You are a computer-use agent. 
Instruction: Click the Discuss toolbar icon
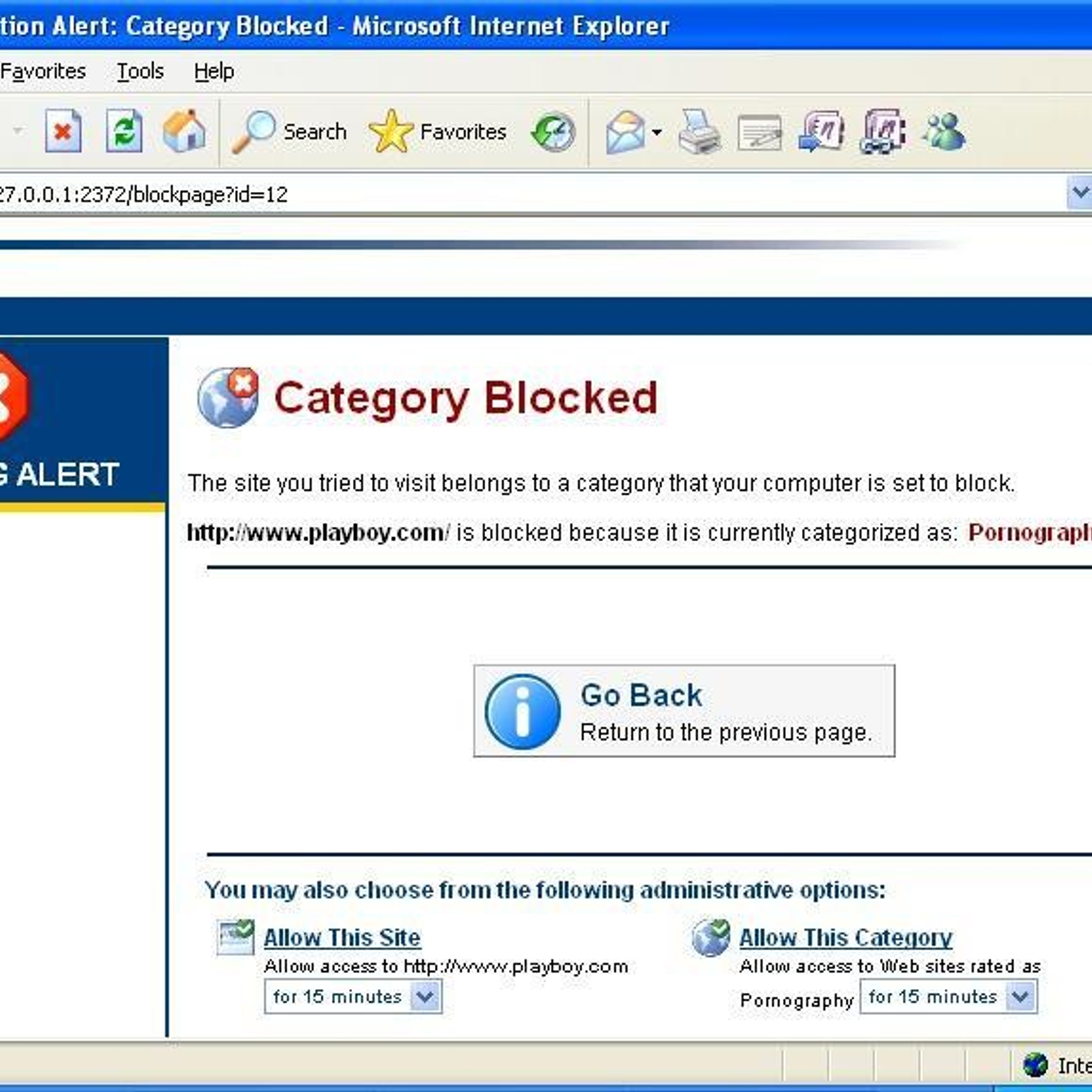[x=821, y=131]
